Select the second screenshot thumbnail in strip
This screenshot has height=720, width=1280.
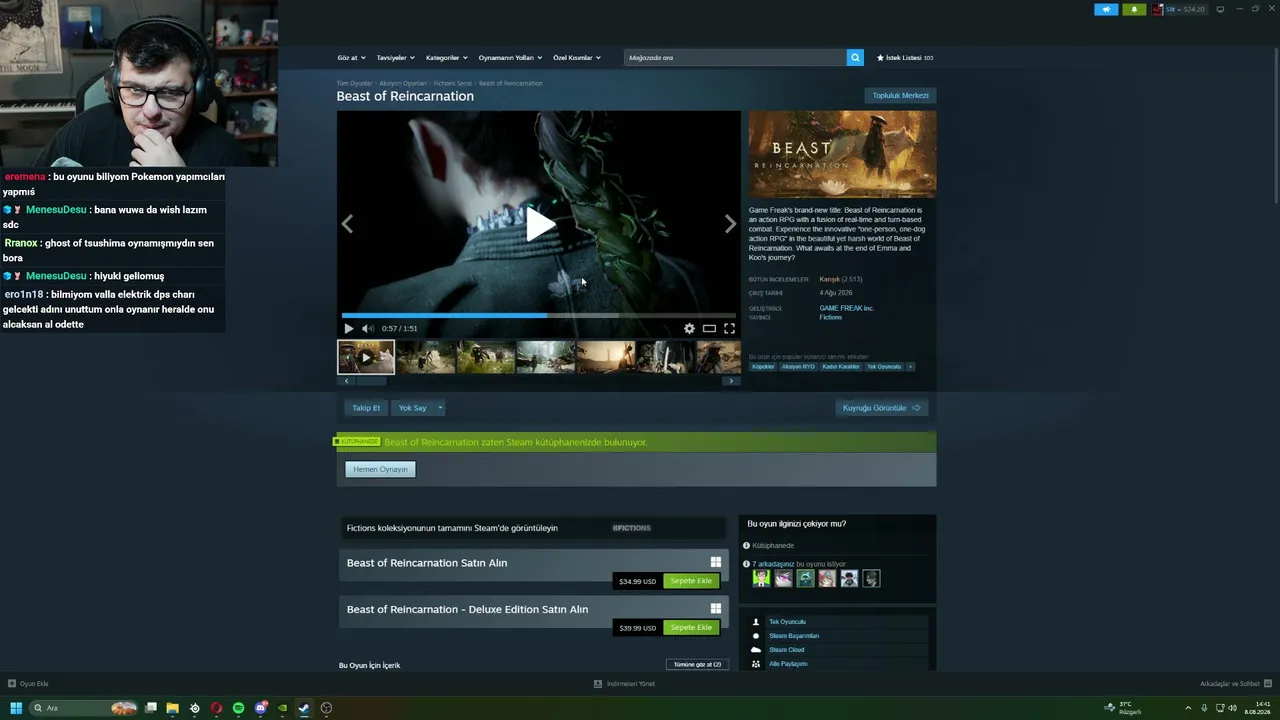click(x=426, y=357)
